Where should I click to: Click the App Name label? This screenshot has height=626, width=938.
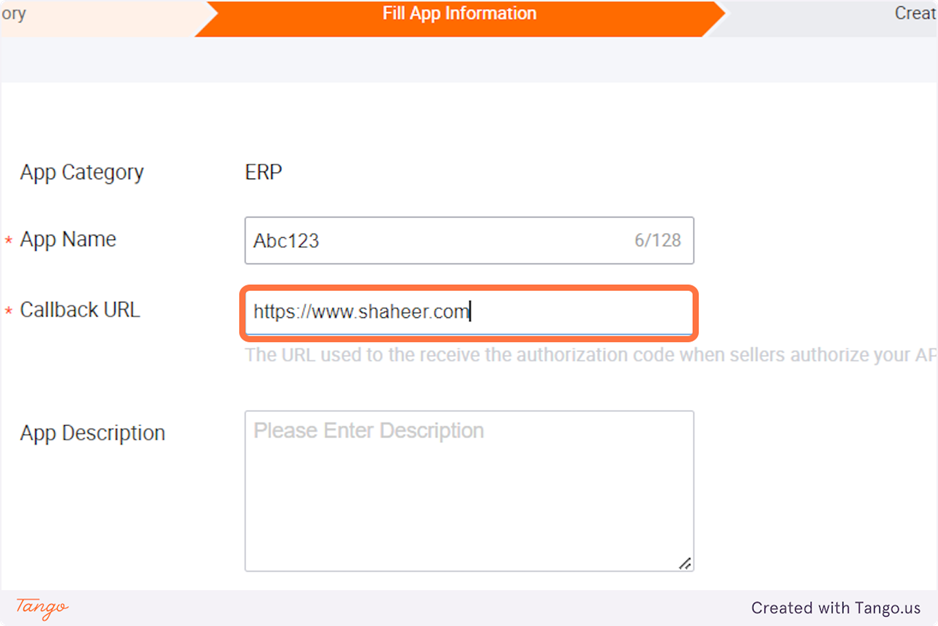[x=68, y=240]
